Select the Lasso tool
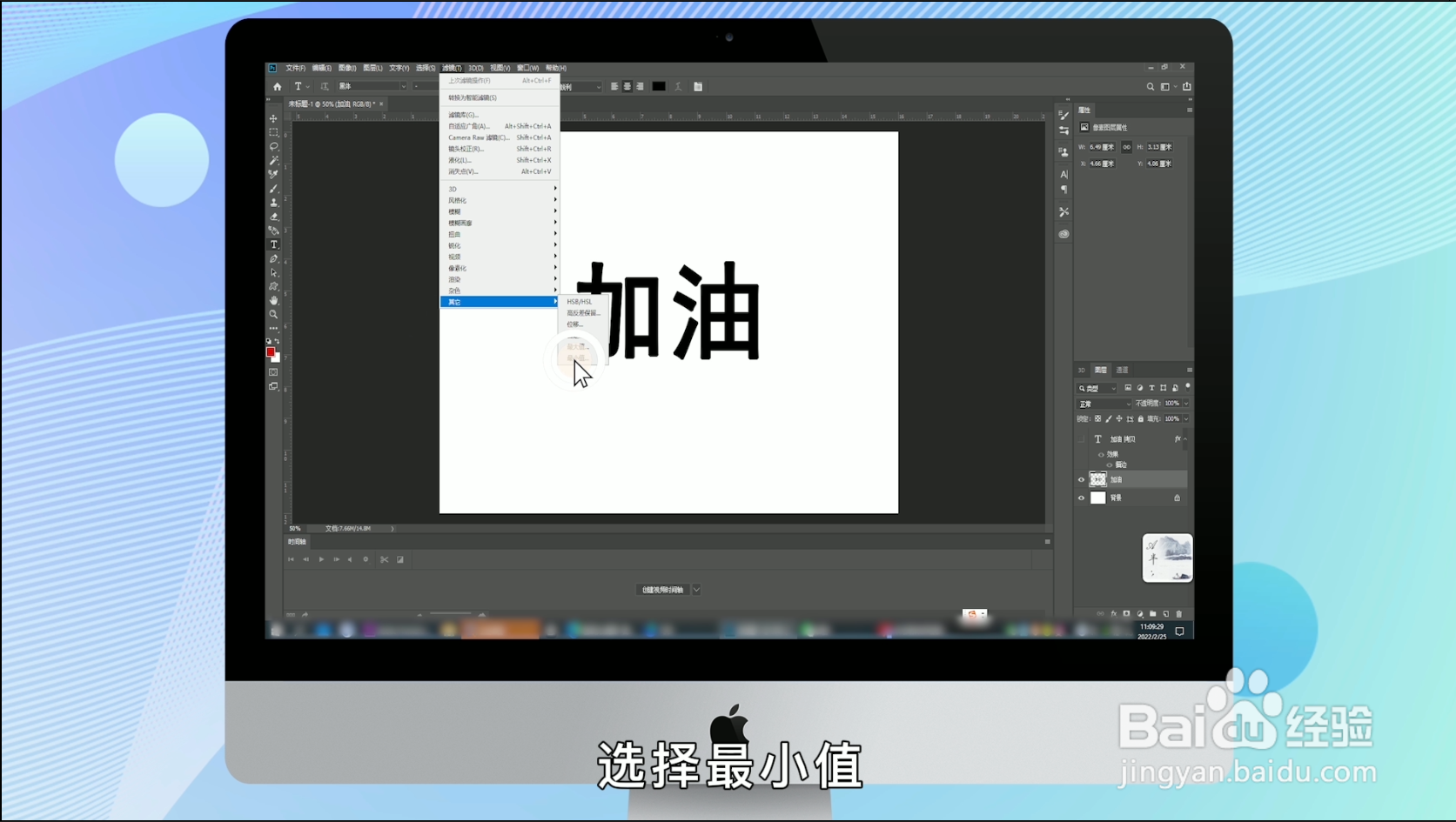This screenshot has width=1456, height=822. [x=273, y=146]
